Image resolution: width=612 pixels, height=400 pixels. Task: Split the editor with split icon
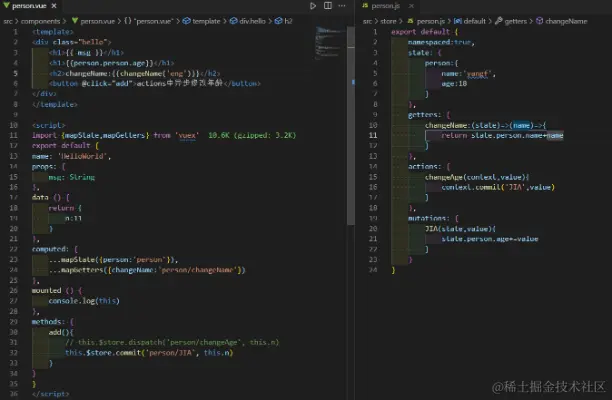(x=328, y=6)
